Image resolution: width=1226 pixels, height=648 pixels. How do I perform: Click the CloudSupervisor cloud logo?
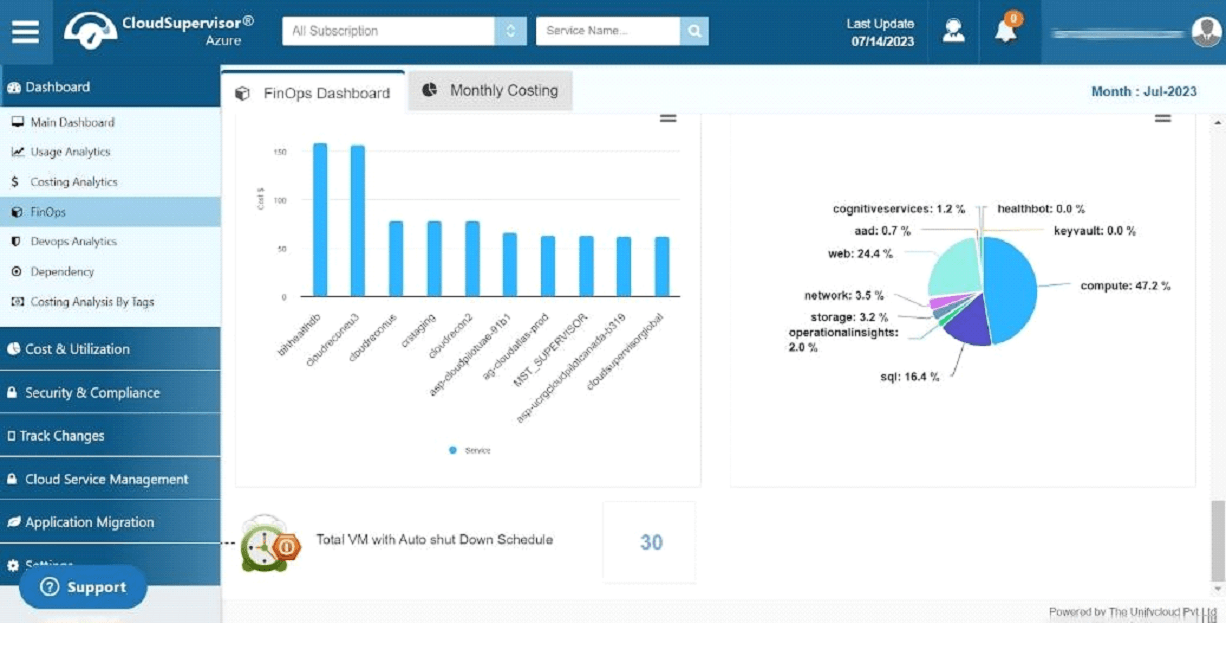pos(90,31)
